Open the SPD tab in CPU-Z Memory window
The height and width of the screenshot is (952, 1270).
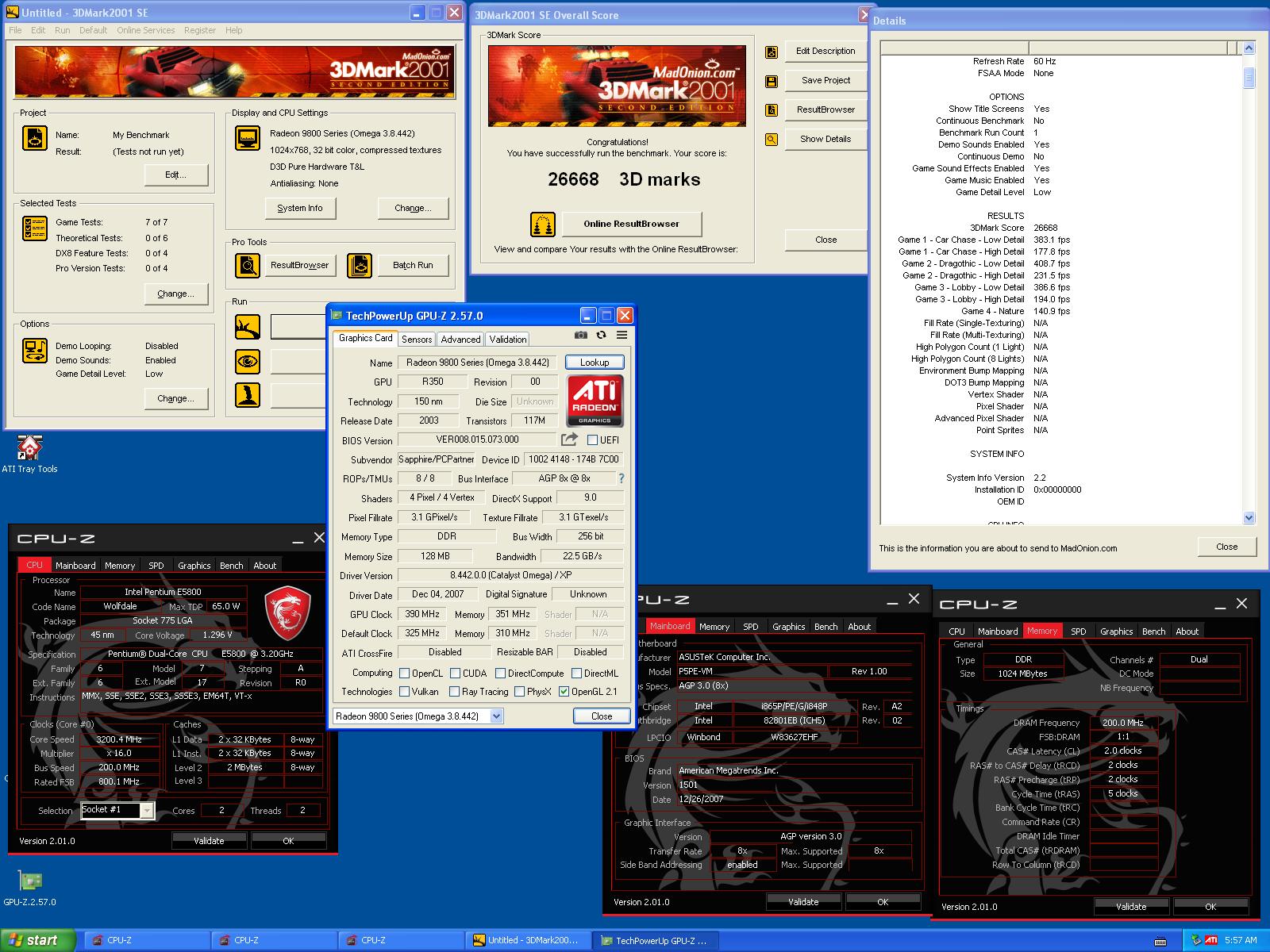tap(1078, 631)
